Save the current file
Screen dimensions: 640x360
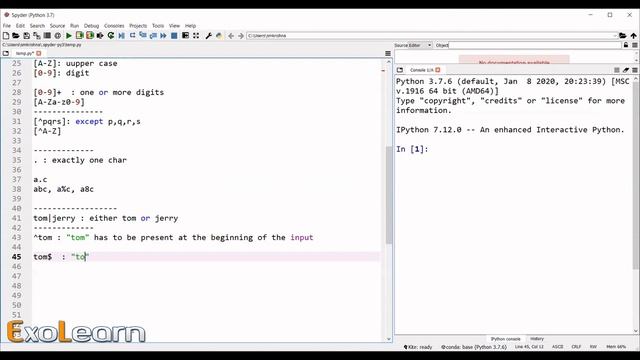coord(27,36)
